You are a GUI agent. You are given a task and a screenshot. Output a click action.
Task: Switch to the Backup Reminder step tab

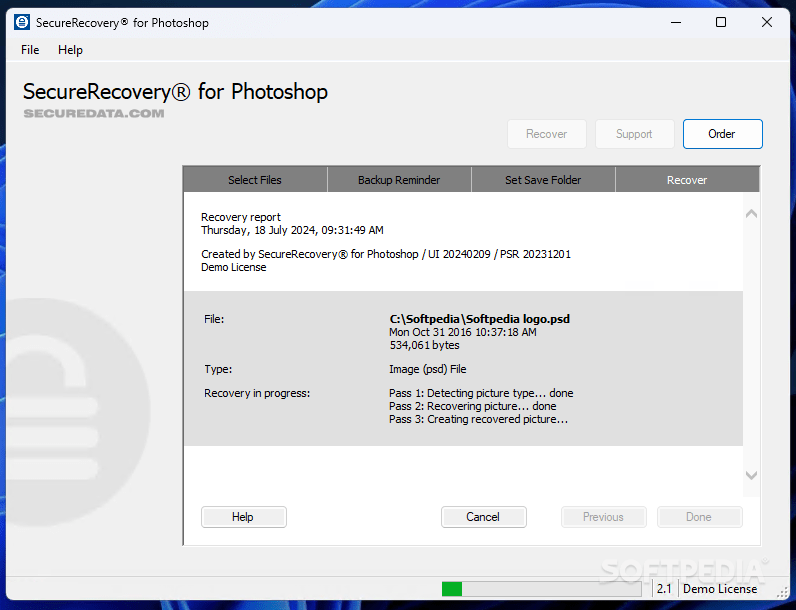tap(399, 180)
